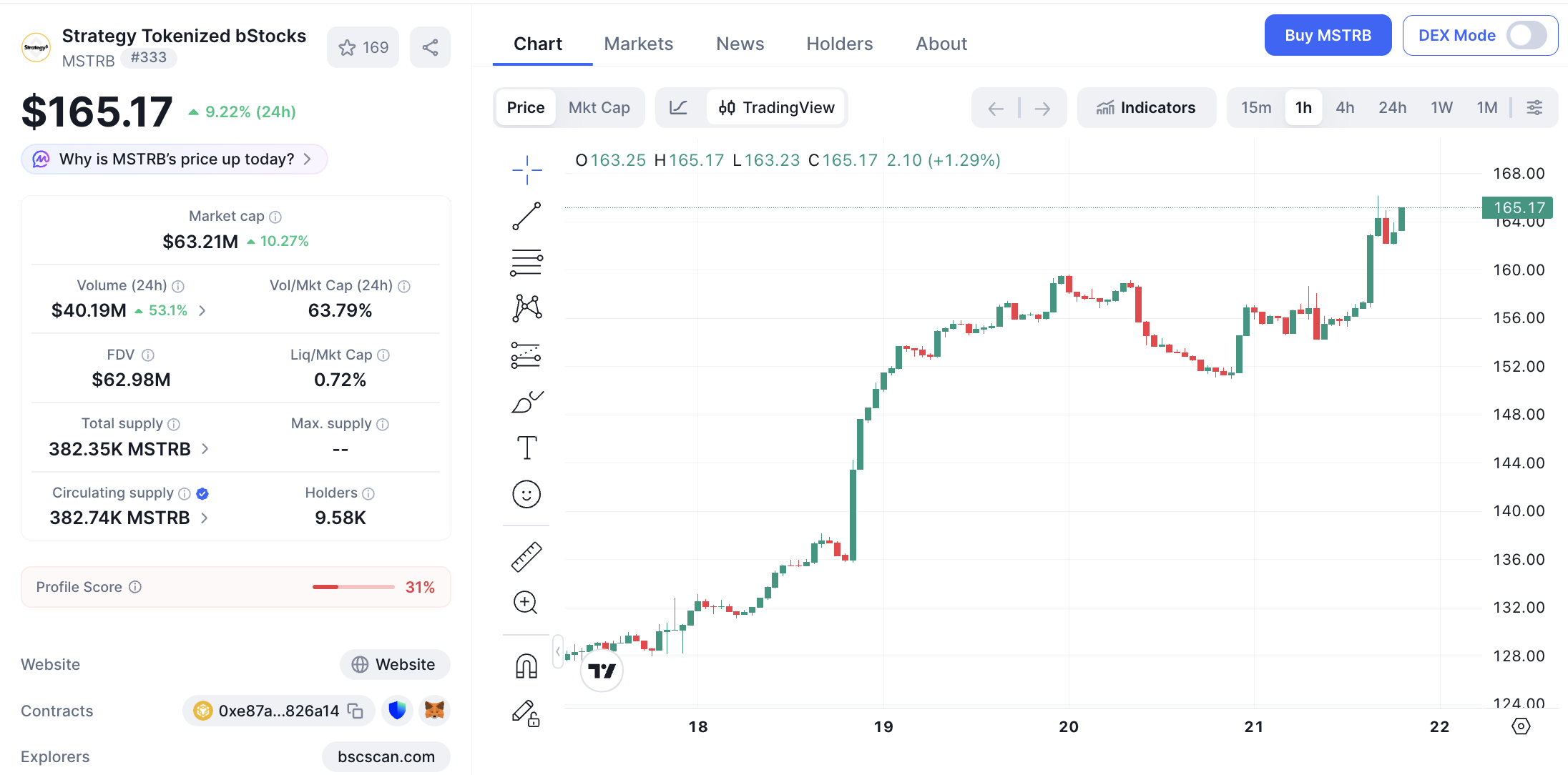
Task: Open the bscscan.com explorer link
Action: tap(386, 756)
